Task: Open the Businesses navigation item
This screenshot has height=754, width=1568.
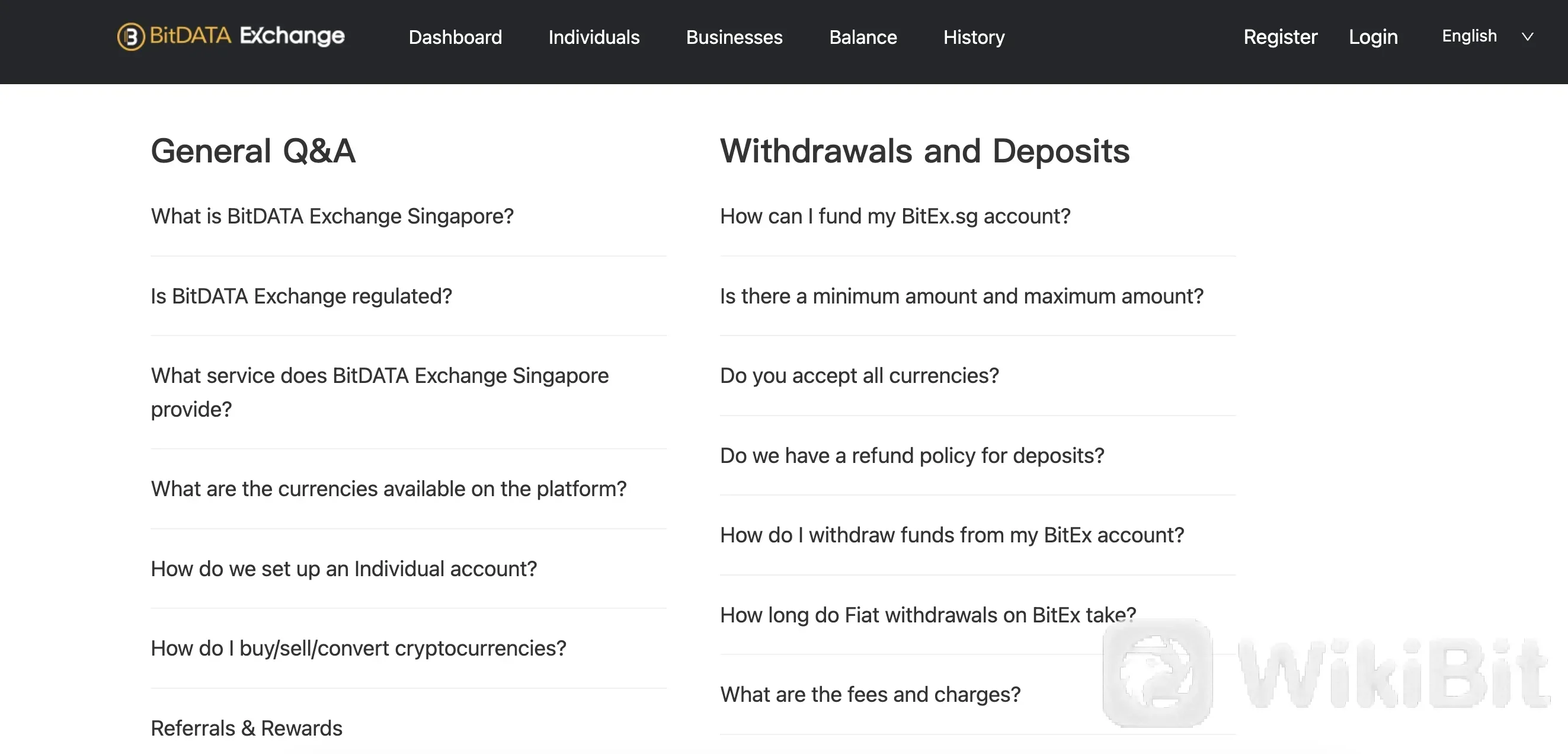Action: [x=734, y=37]
